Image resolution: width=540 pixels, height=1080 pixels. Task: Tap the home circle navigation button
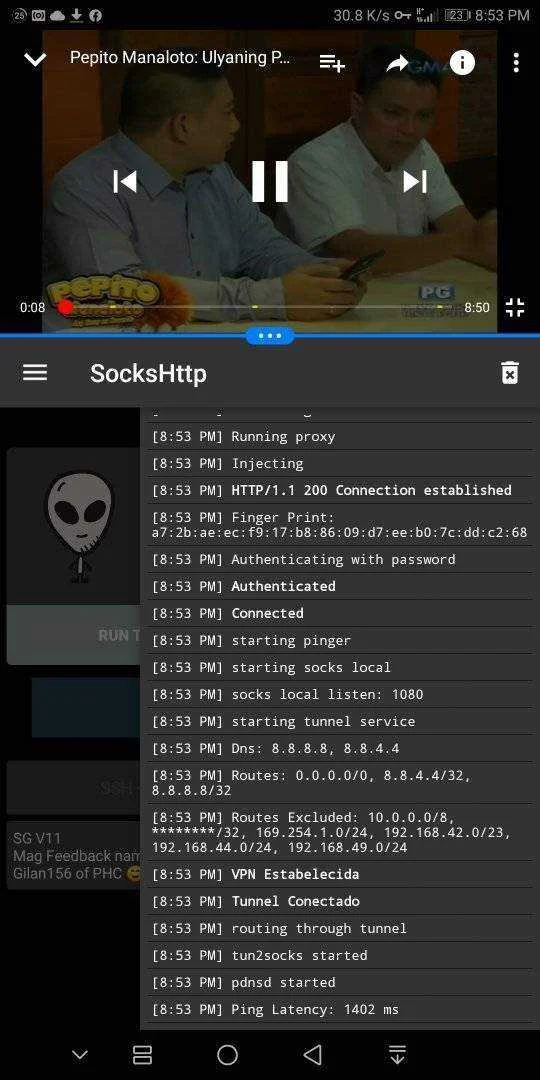tap(227, 1055)
